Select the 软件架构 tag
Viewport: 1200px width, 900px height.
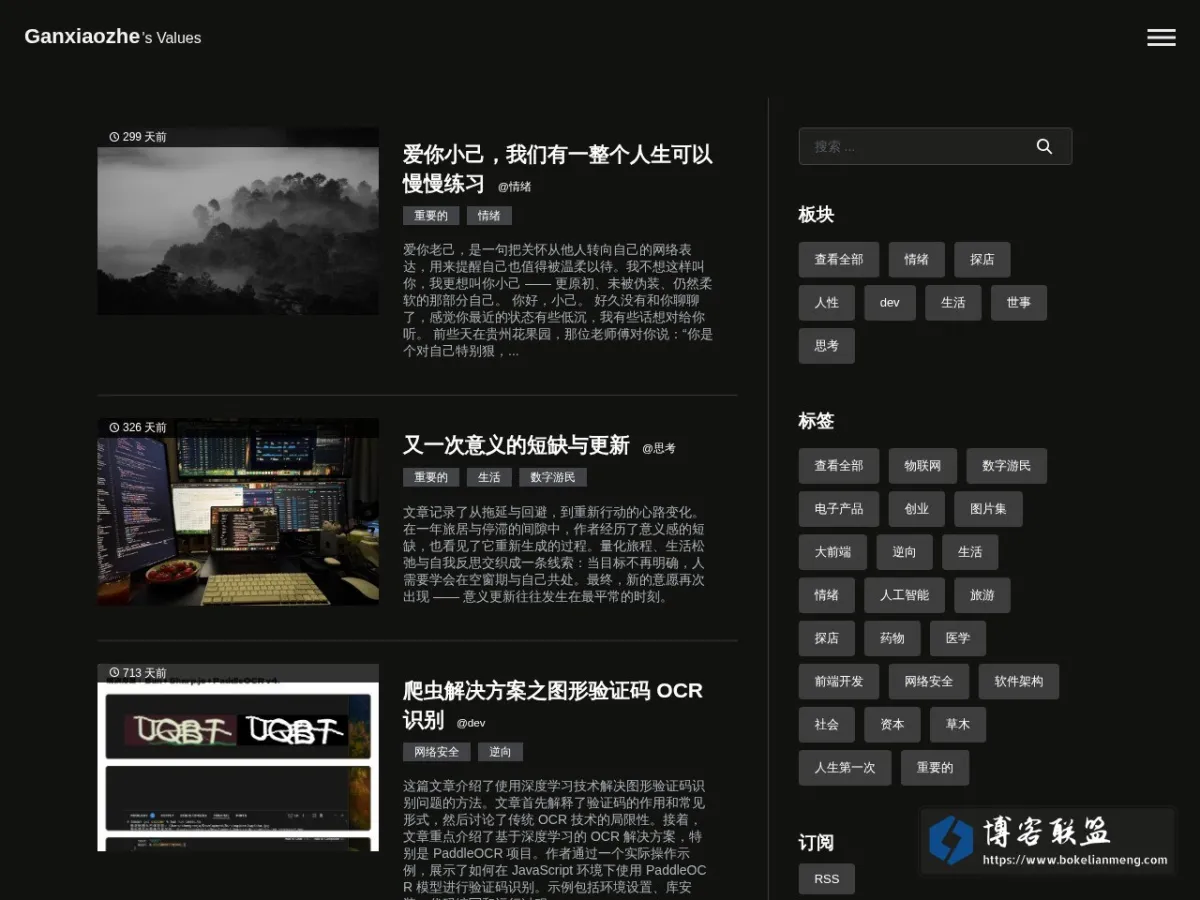[1019, 681]
